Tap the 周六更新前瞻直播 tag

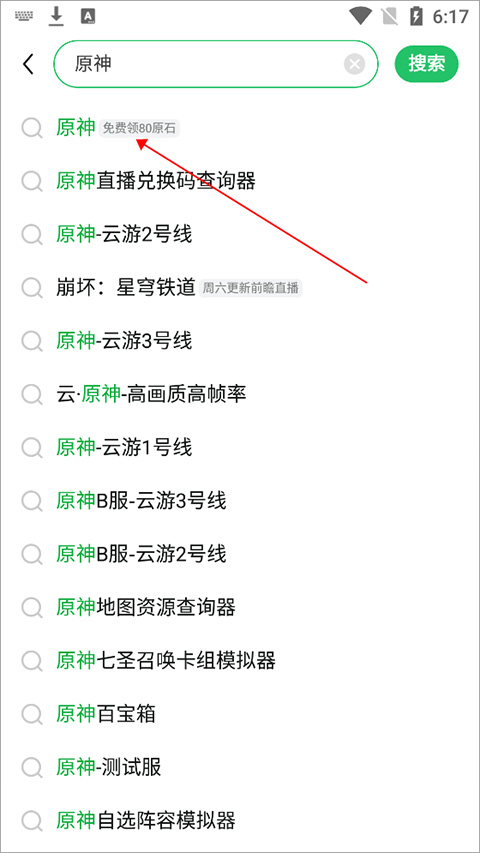(x=250, y=288)
